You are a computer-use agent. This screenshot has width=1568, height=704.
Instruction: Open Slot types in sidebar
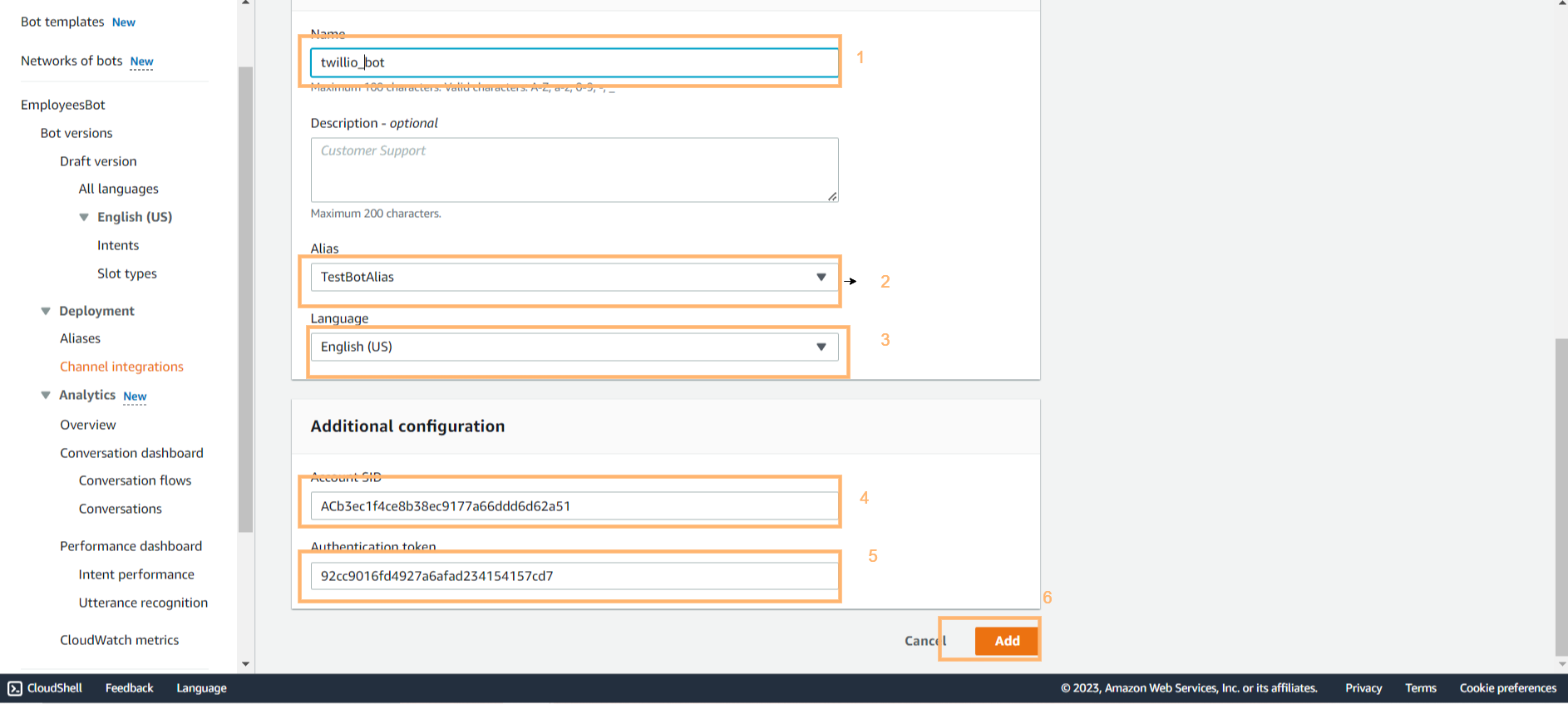point(127,273)
